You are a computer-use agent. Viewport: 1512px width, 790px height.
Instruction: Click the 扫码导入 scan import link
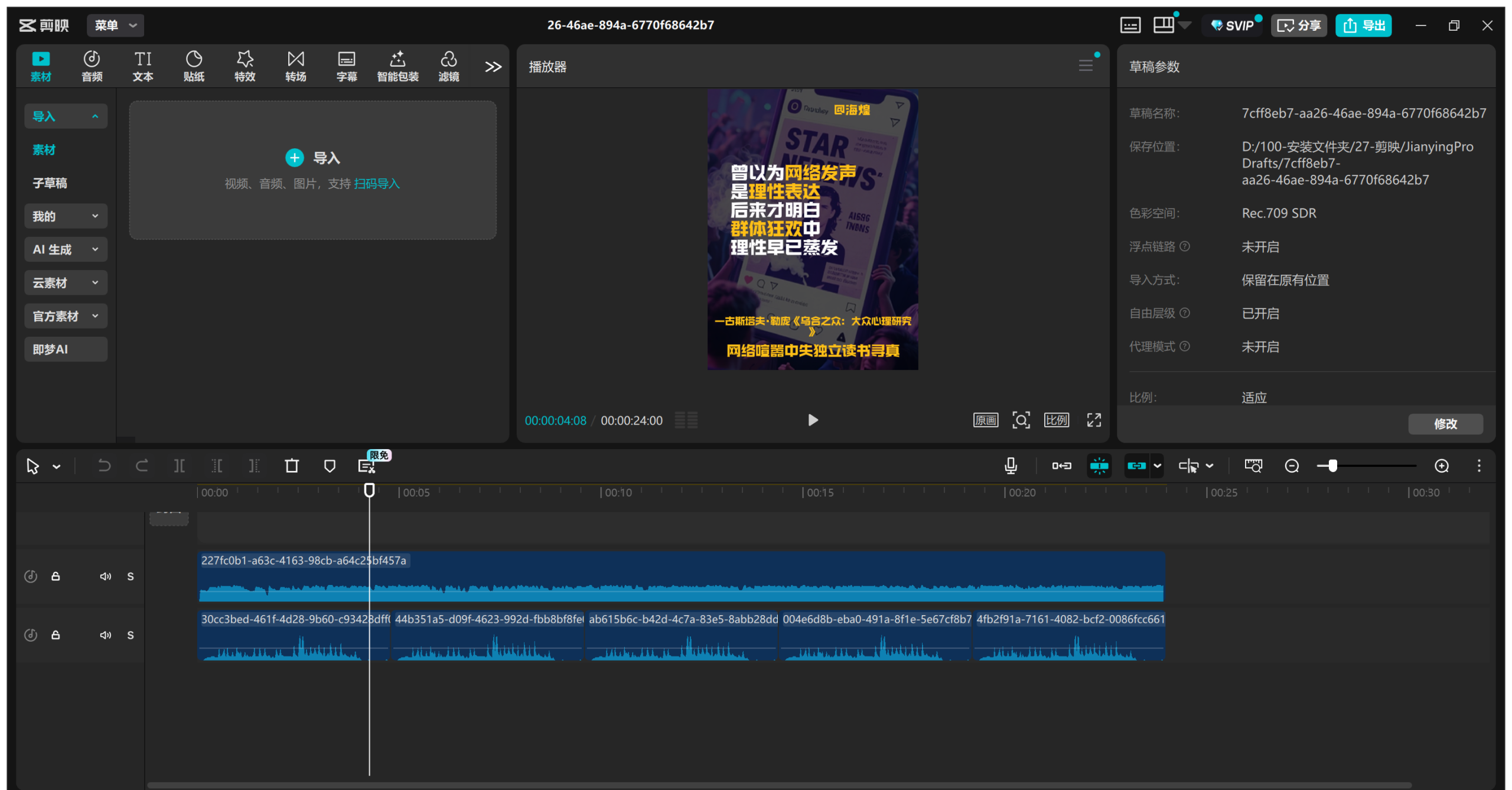(377, 184)
